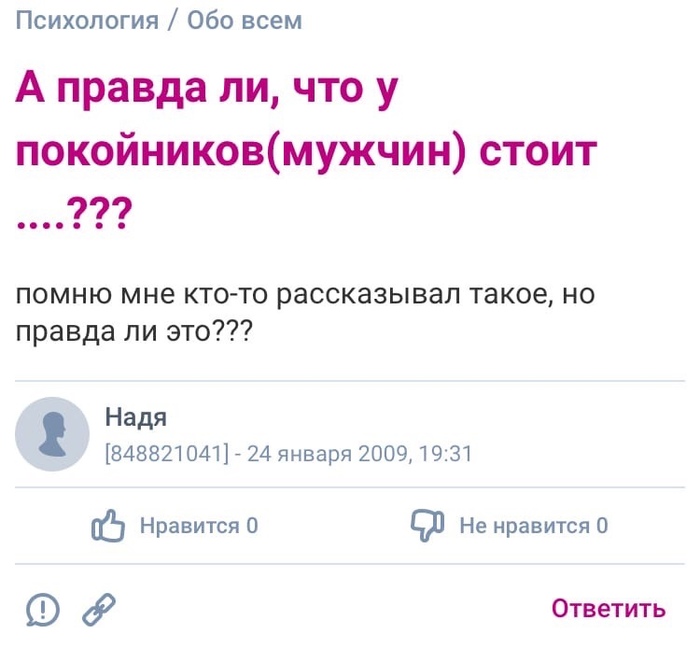The height and width of the screenshot is (648, 700).
Task: Click the thumbs-up like icon
Action: coord(108,525)
